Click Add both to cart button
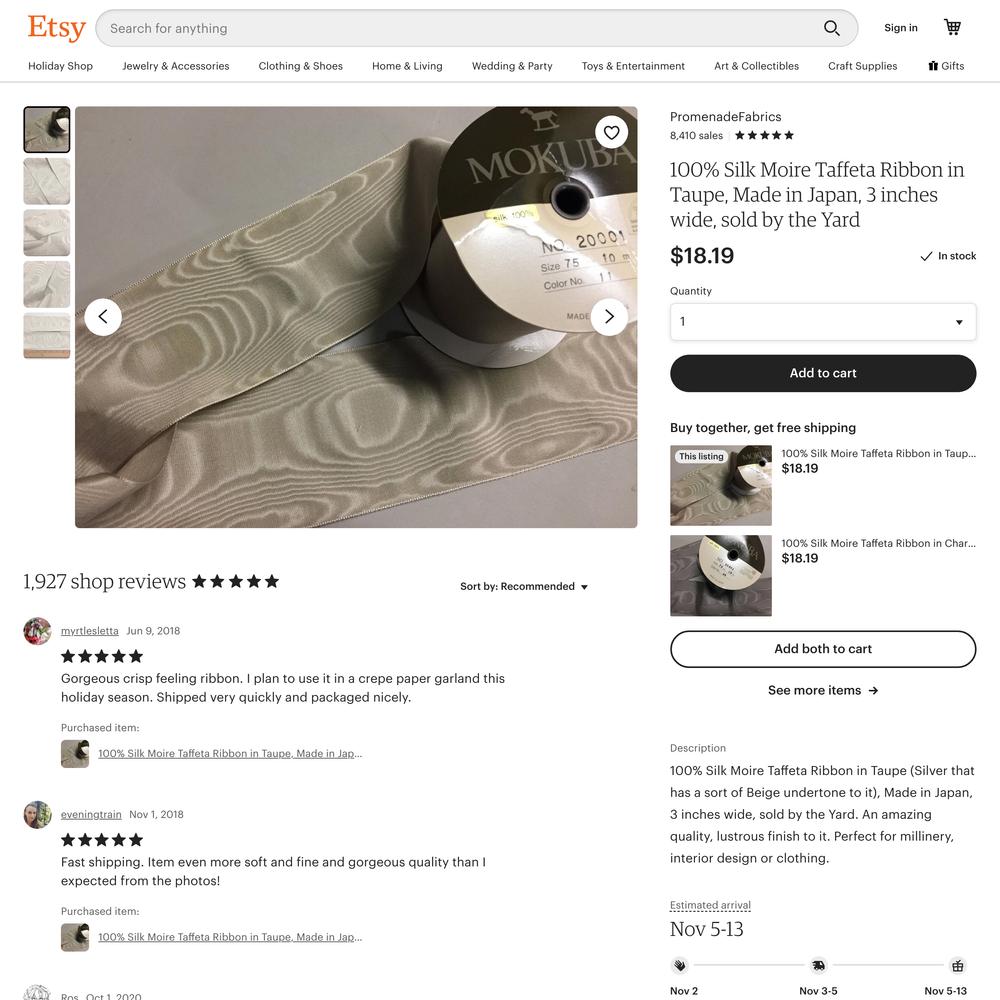The width and height of the screenshot is (1000, 1000). [823, 649]
